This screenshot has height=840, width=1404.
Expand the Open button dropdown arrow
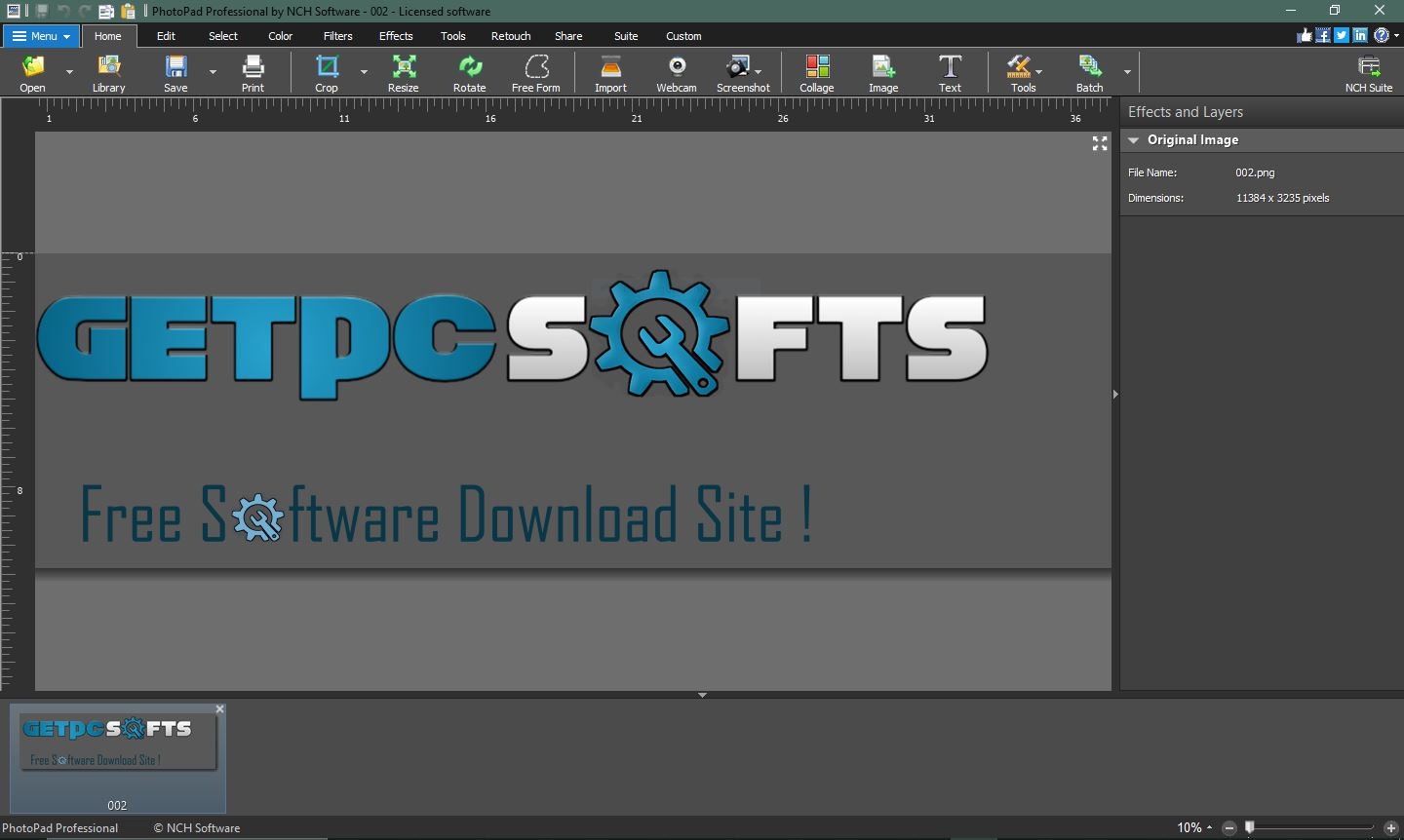(x=69, y=72)
